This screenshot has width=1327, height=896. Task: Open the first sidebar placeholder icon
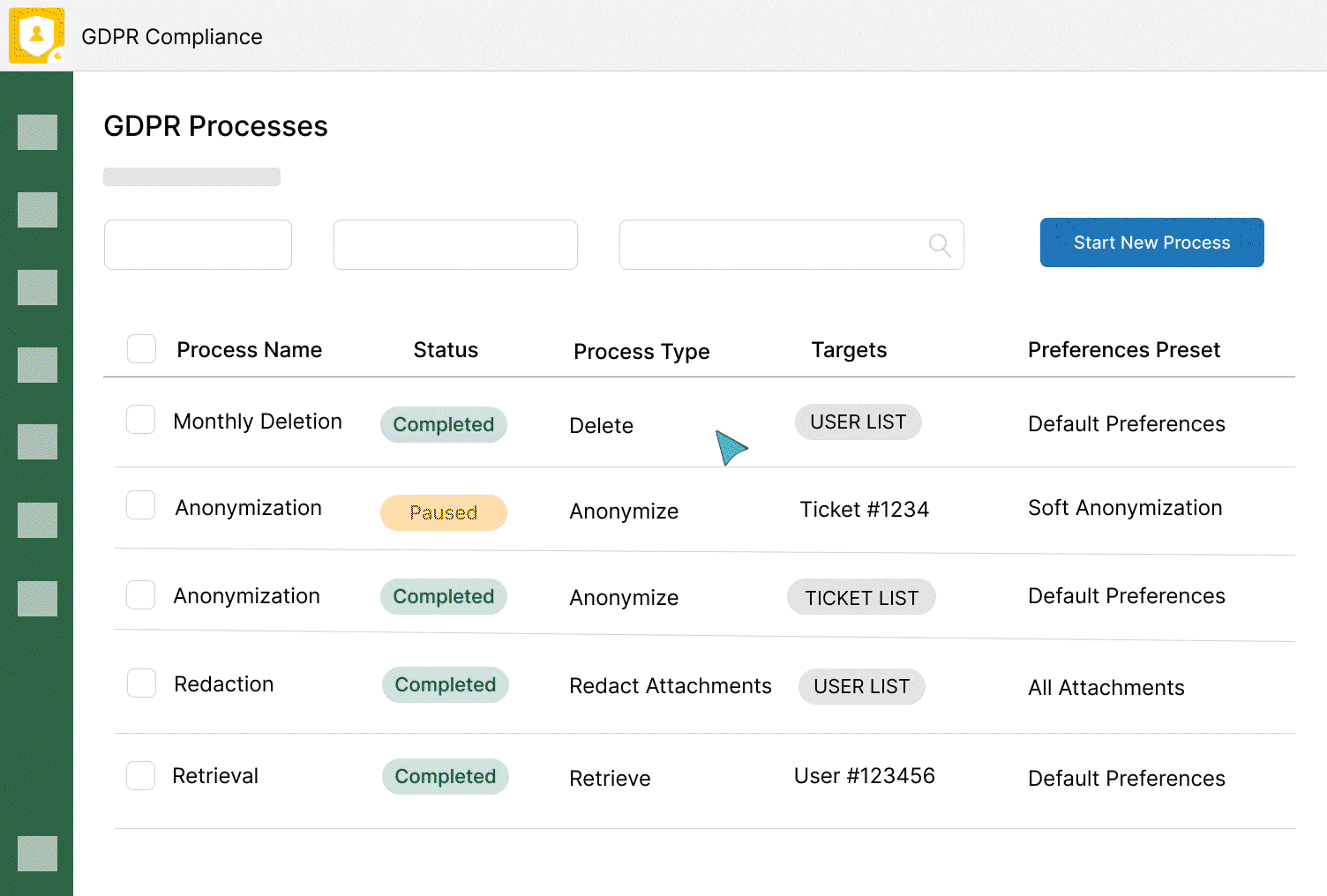[37, 132]
